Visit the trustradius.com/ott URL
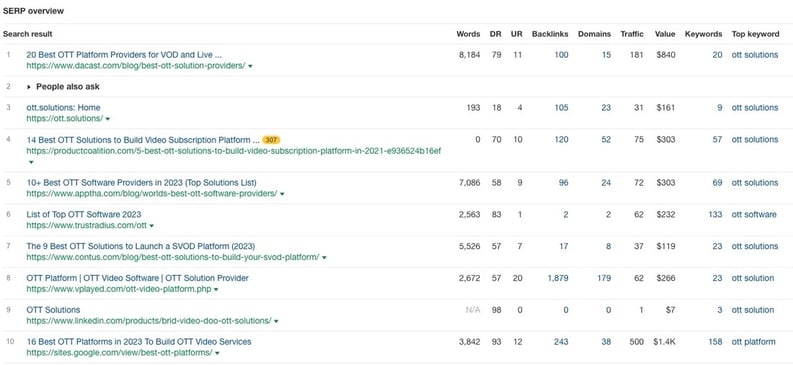The height and width of the screenshot is (365, 793). click(86, 225)
